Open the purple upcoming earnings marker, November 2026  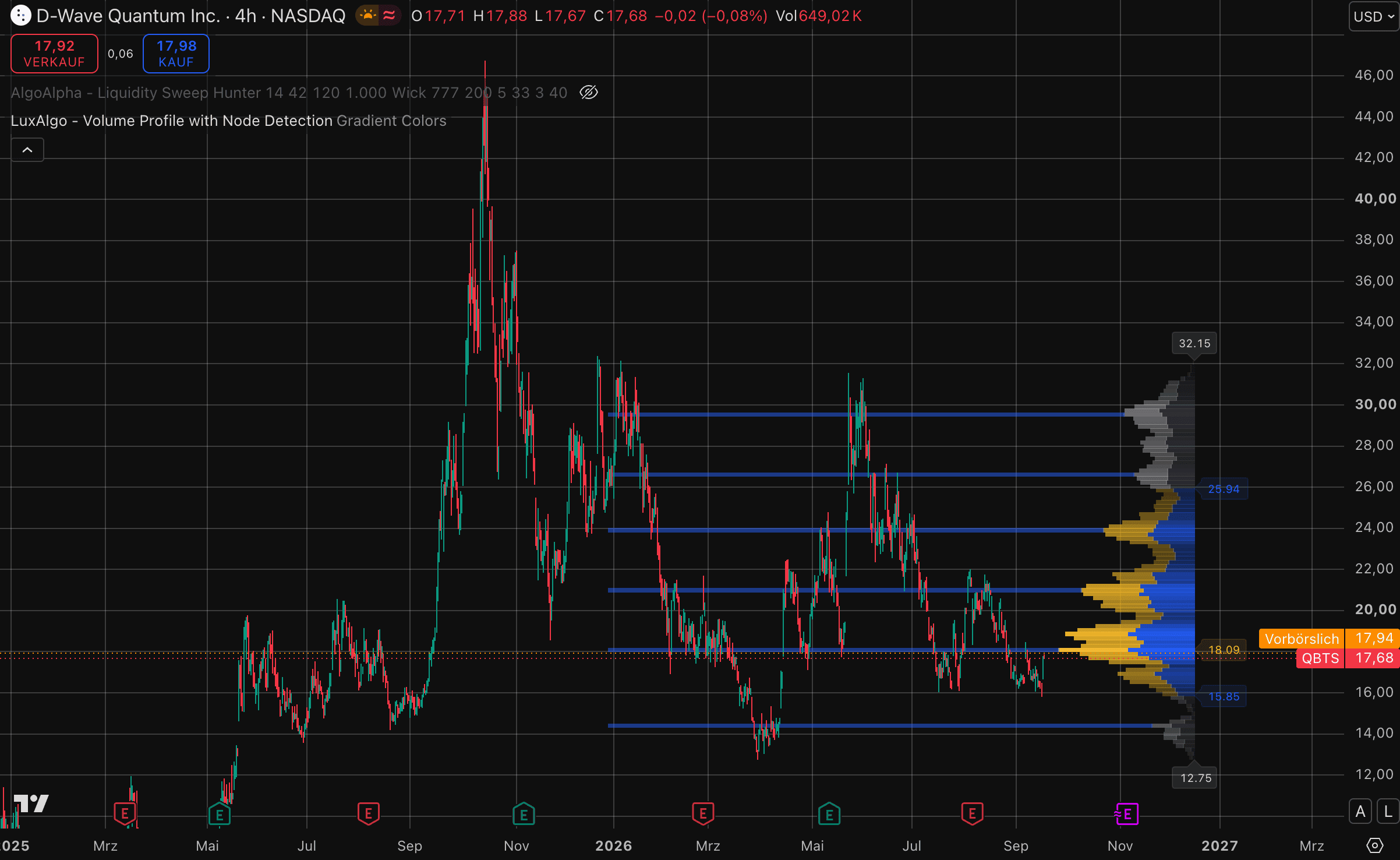[1127, 814]
